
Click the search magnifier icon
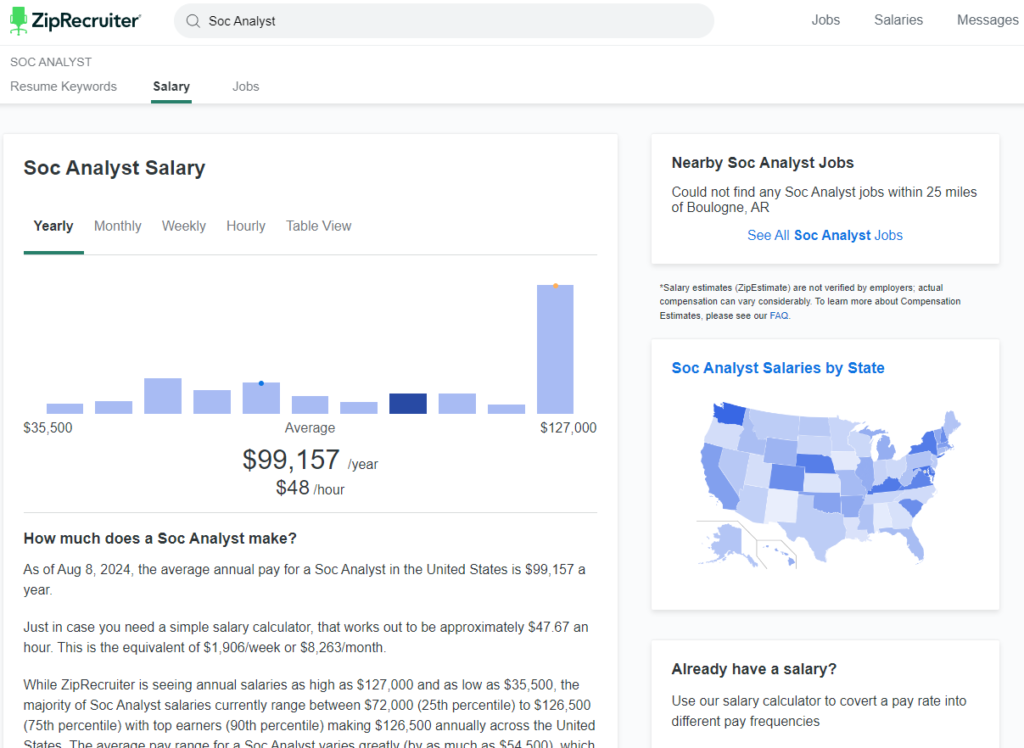click(x=193, y=21)
